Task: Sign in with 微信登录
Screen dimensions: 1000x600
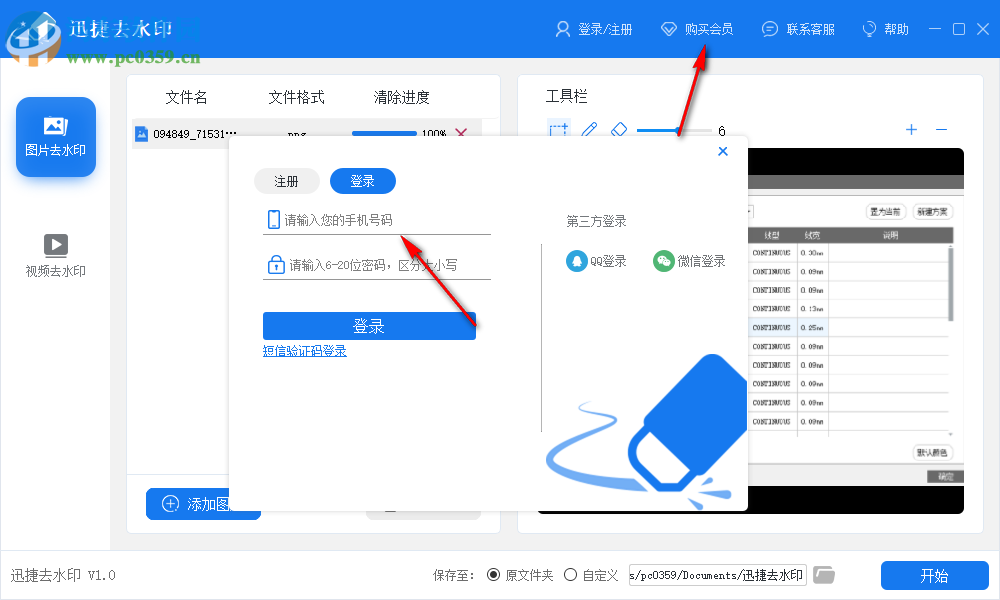Action: point(690,260)
